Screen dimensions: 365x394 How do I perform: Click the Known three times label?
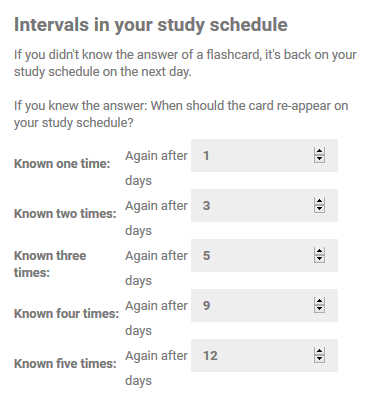[50, 264]
